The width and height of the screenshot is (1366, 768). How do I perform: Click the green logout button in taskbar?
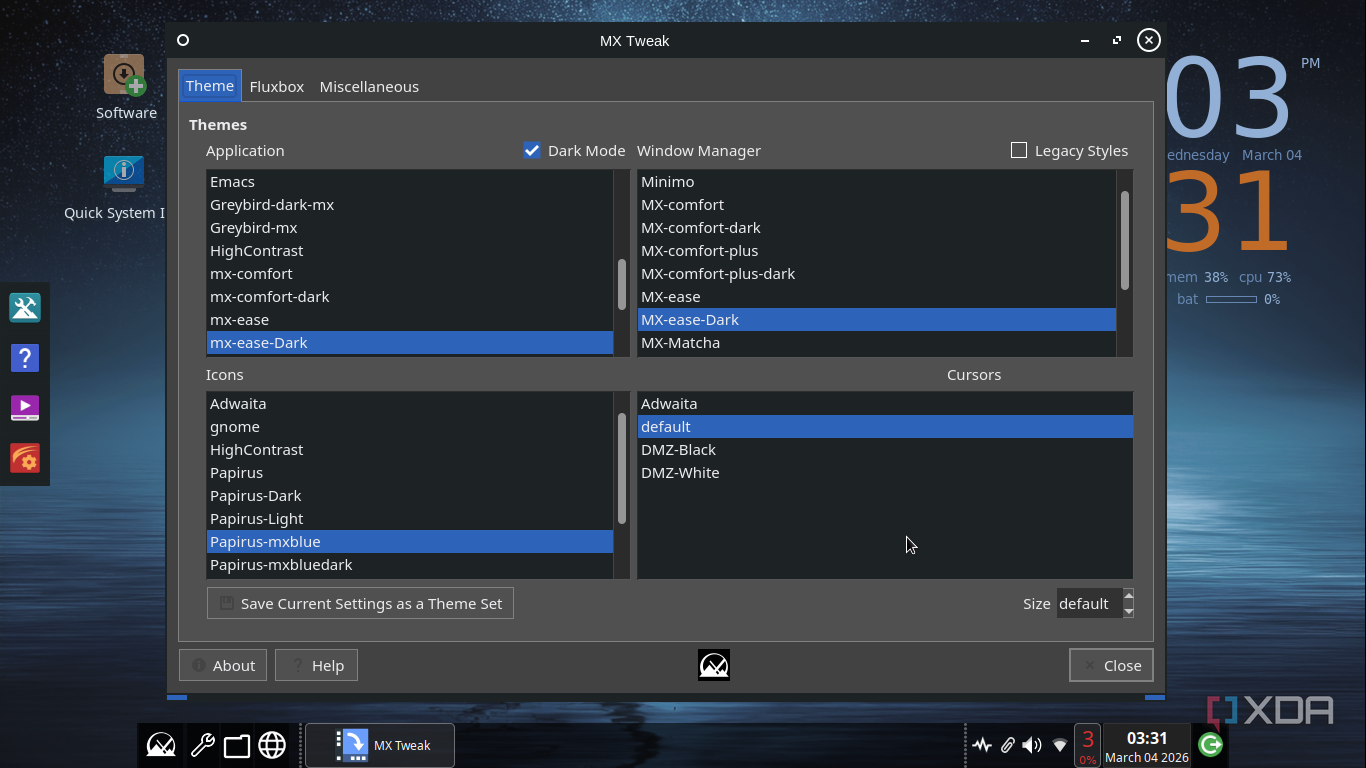[1210, 745]
